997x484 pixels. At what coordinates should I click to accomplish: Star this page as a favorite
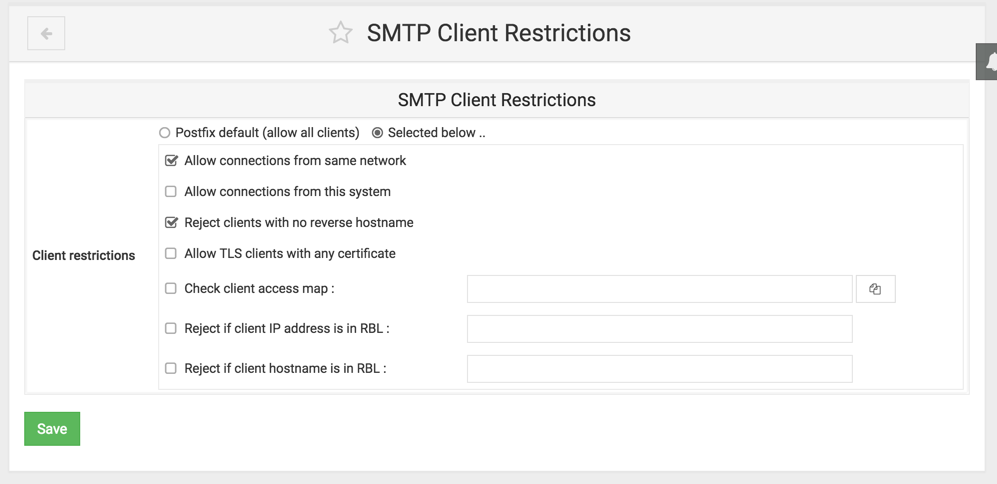click(x=340, y=33)
